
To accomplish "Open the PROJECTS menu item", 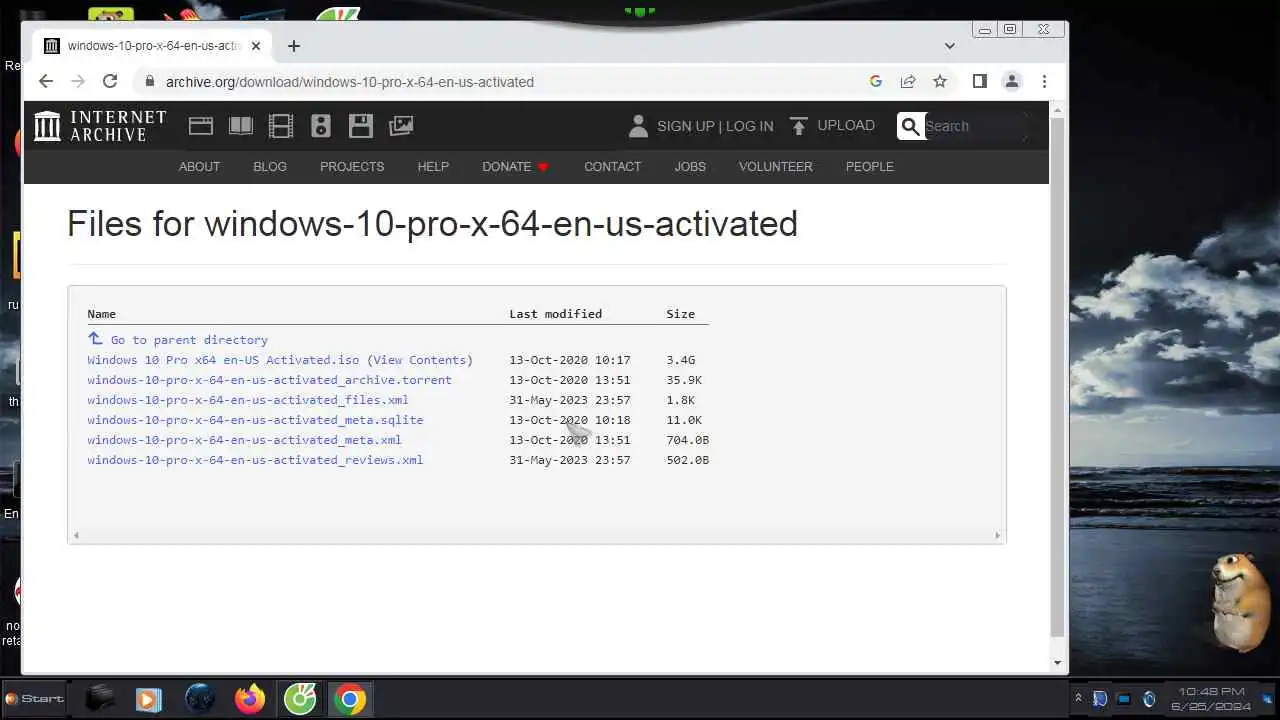I will [352, 167].
